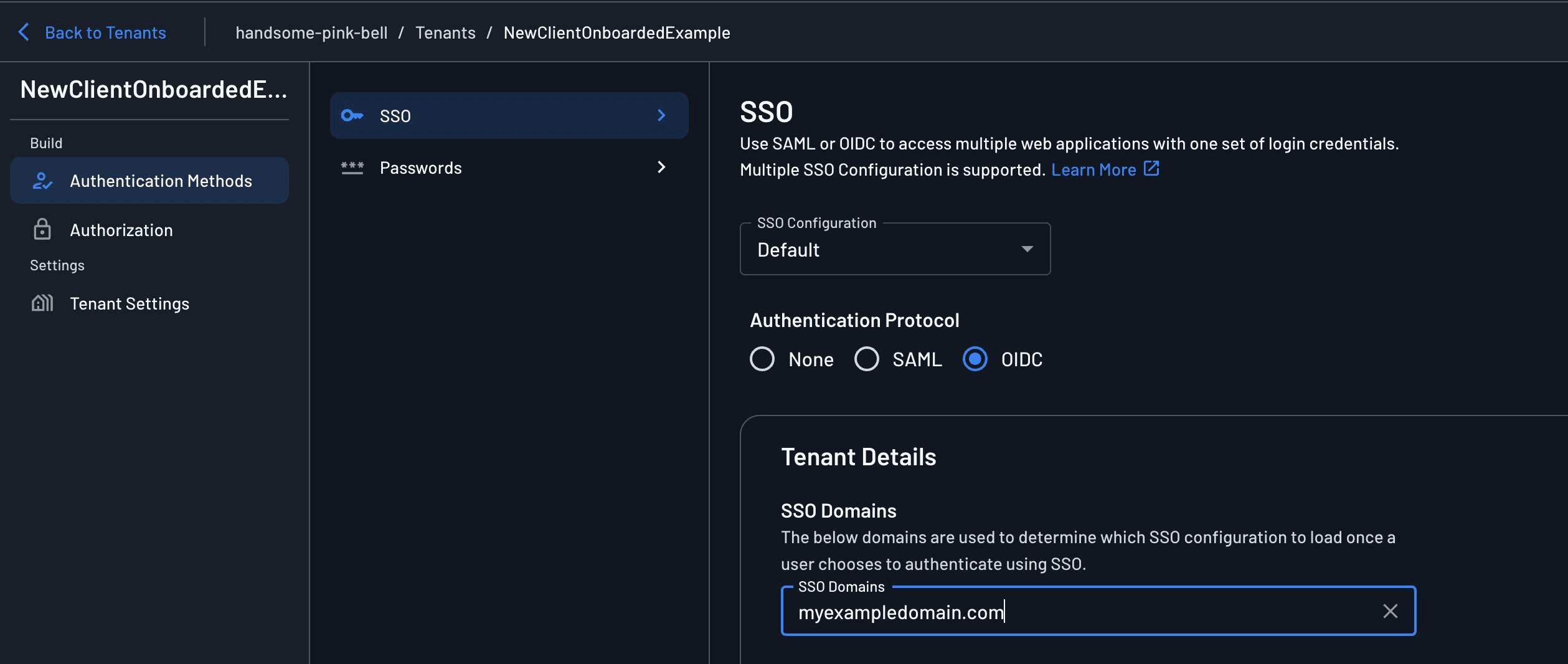This screenshot has width=1568, height=664.
Task: Open the SSO Configuration dropdown
Action: (x=895, y=250)
